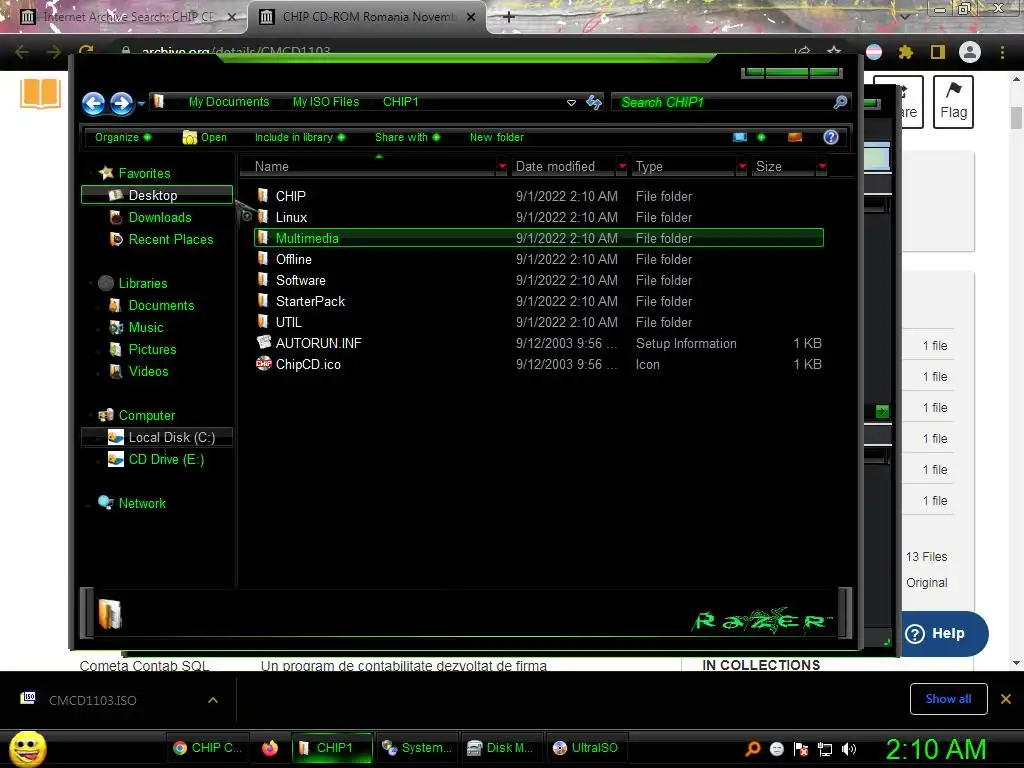Open Music library

coord(146,327)
